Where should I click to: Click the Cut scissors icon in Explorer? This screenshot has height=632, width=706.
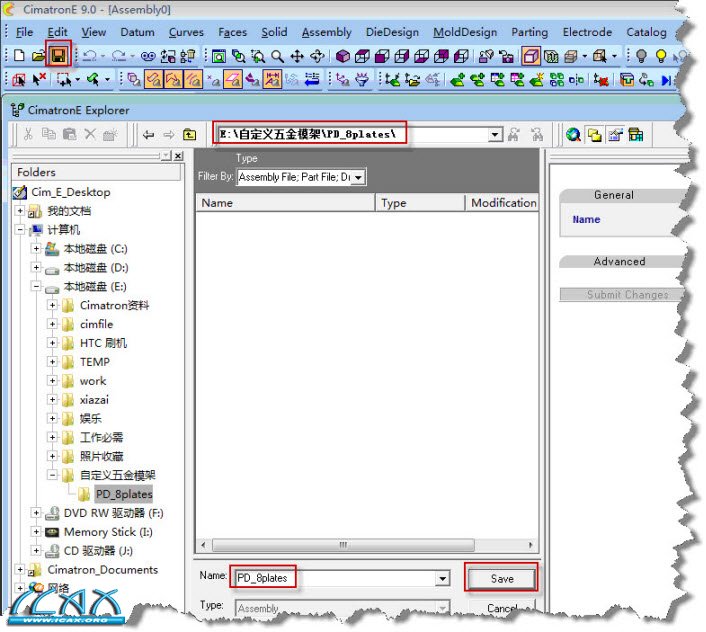(x=28, y=134)
